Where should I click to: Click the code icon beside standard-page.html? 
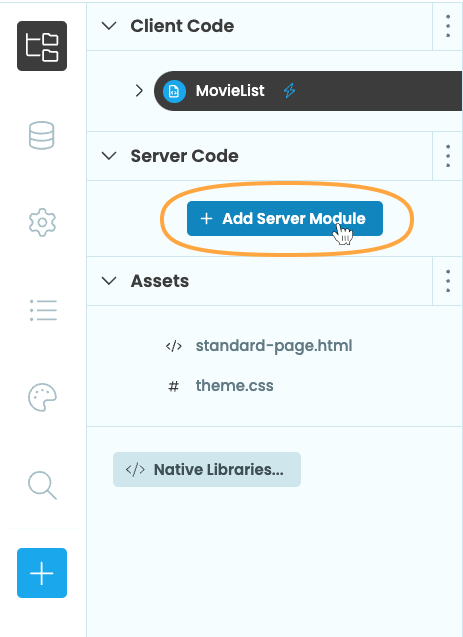[173, 346]
